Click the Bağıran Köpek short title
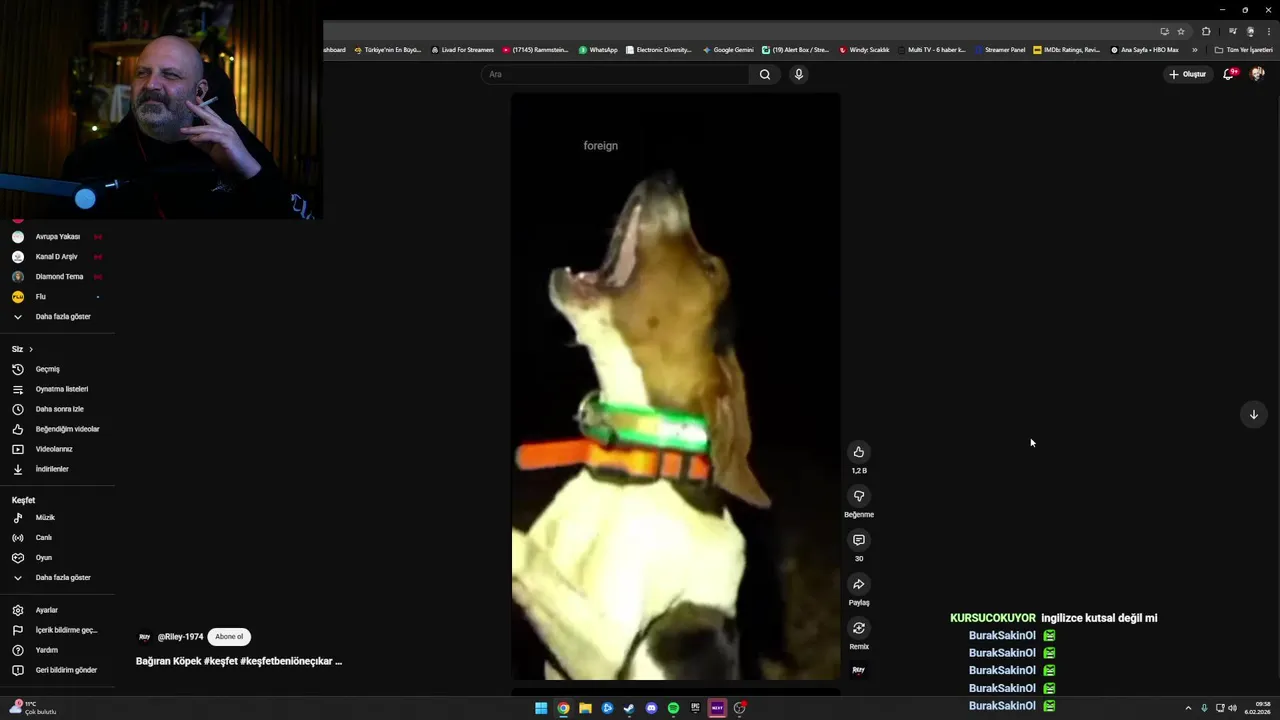 [239, 661]
